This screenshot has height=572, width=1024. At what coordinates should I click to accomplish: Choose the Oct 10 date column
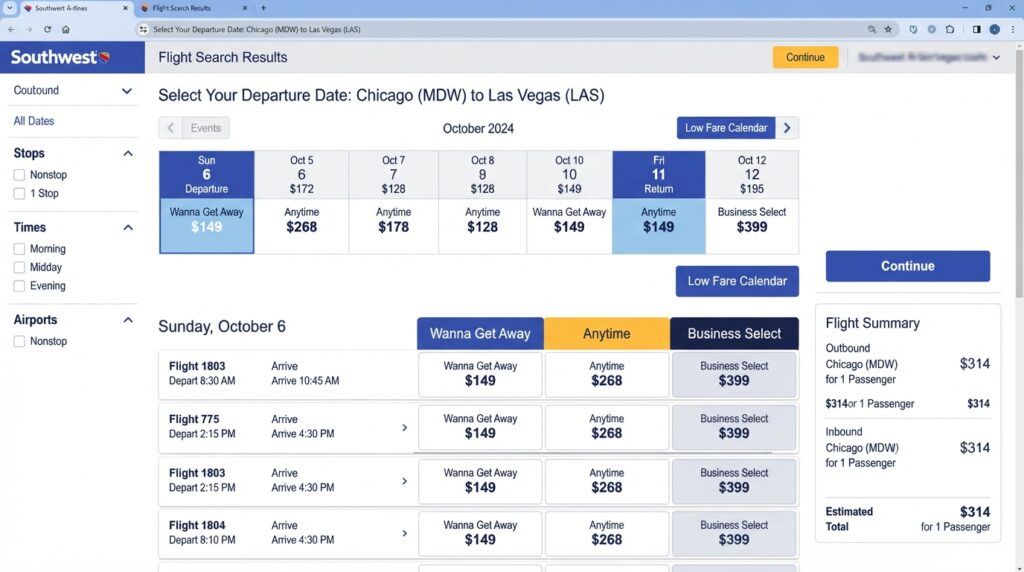click(569, 202)
